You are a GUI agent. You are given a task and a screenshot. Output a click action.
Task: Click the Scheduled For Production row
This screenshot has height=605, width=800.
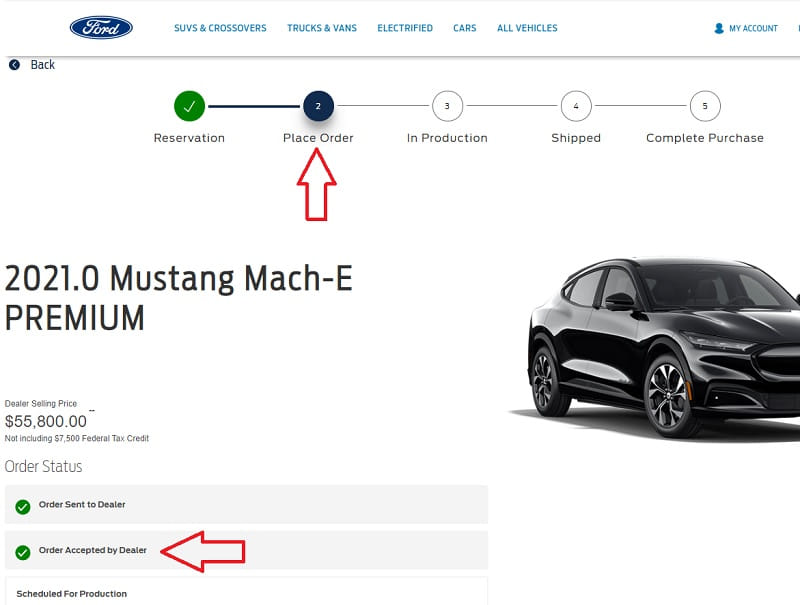pos(246,592)
